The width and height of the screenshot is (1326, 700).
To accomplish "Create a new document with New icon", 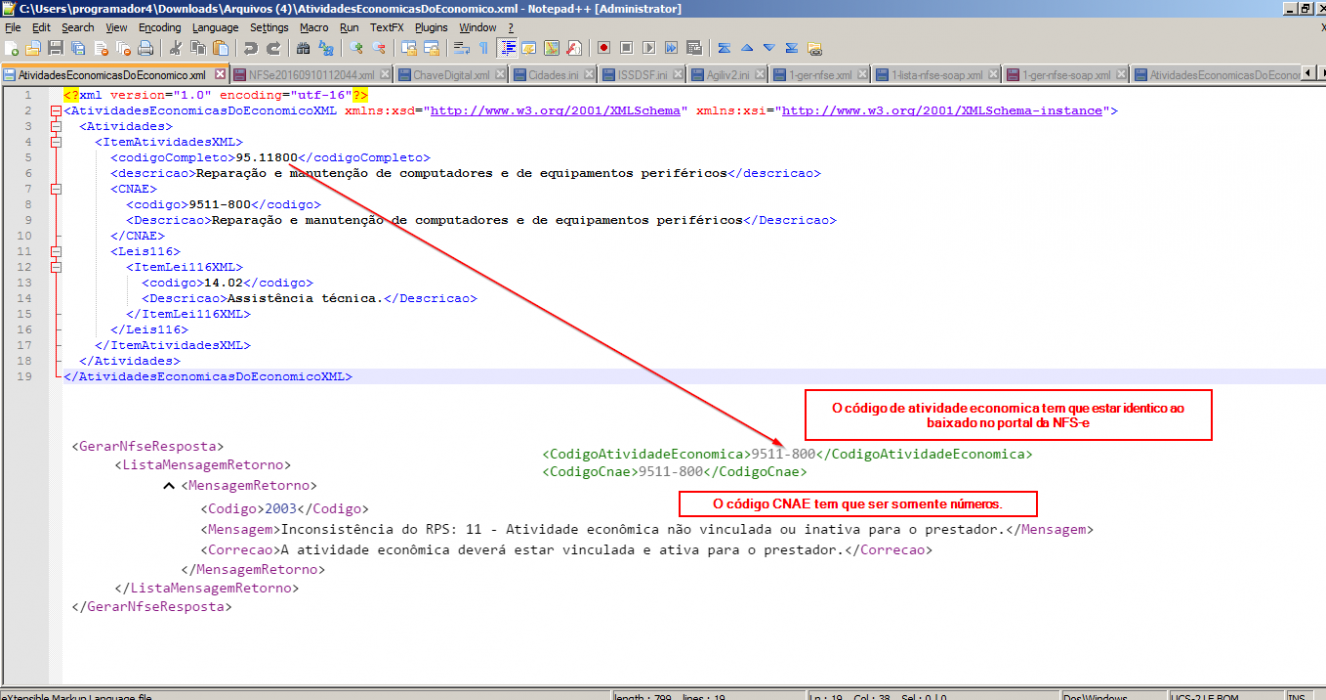I will [x=11, y=48].
